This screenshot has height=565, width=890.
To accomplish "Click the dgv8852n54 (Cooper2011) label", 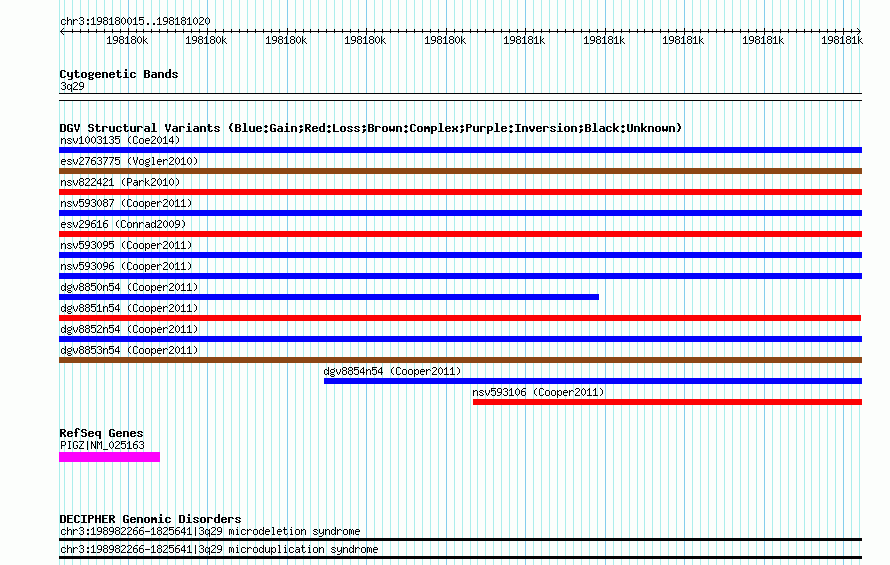I will [x=129, y=329].
